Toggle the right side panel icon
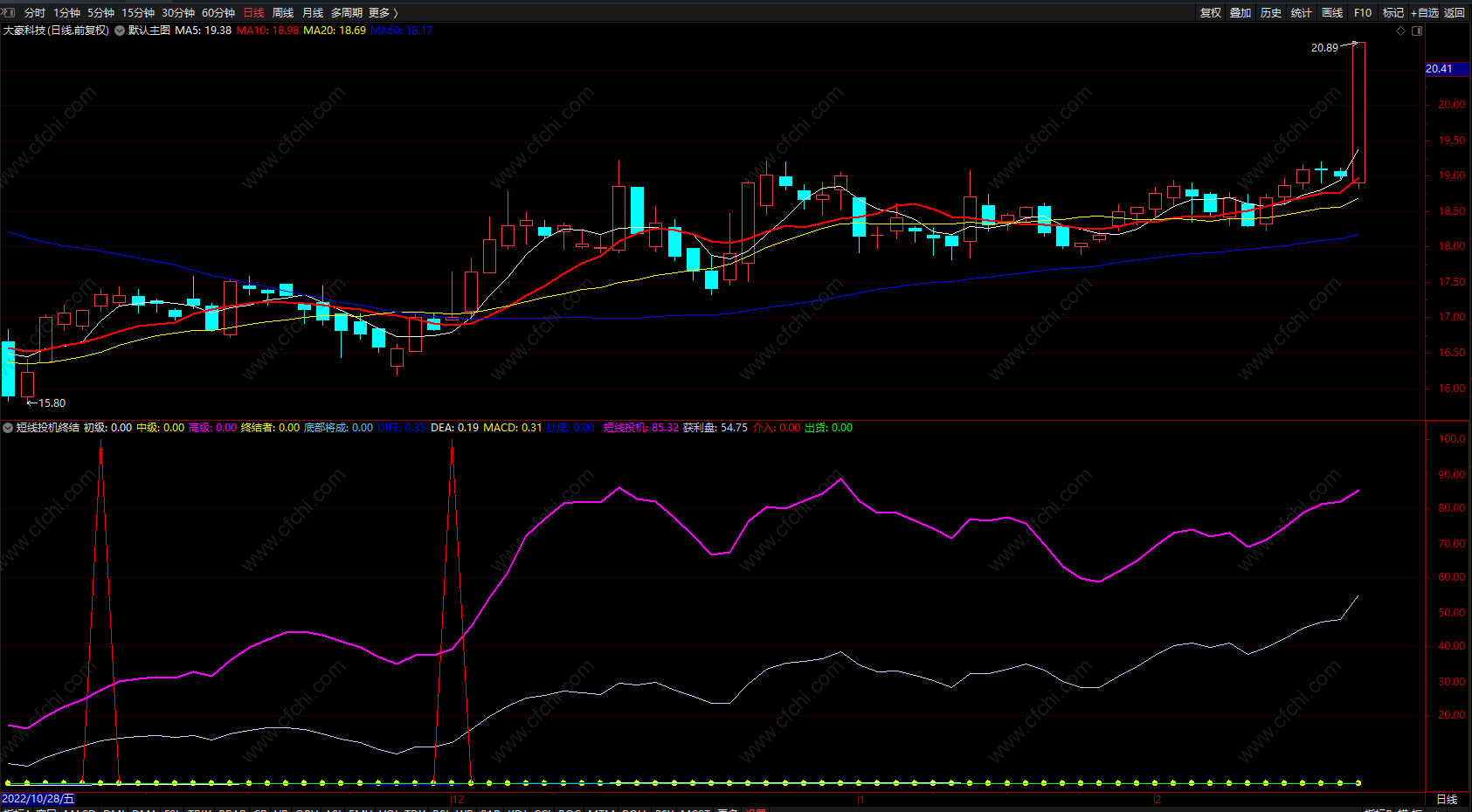 [x=1417, y=31]
